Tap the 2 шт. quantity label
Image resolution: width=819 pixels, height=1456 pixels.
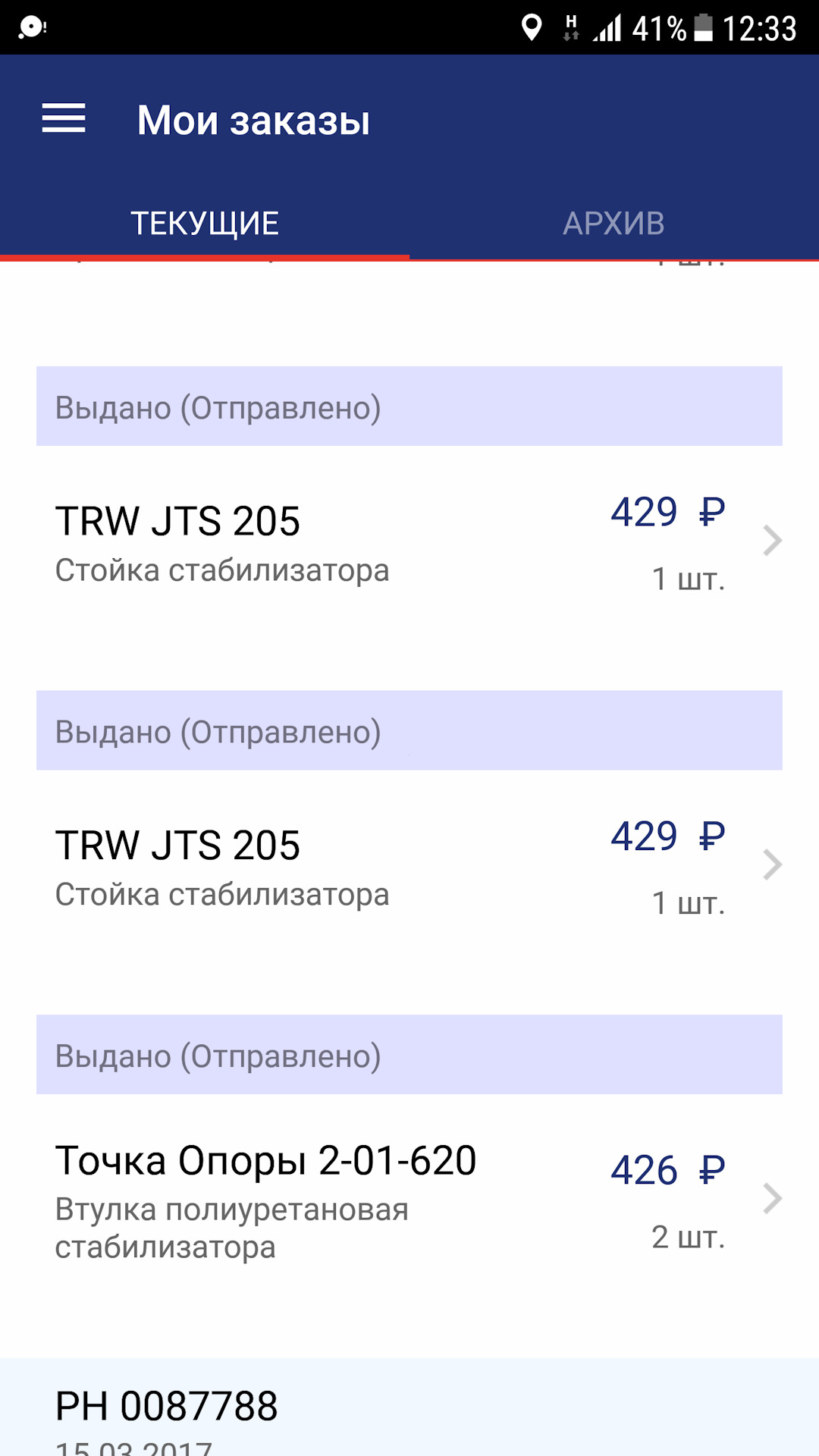[688, 1237]
